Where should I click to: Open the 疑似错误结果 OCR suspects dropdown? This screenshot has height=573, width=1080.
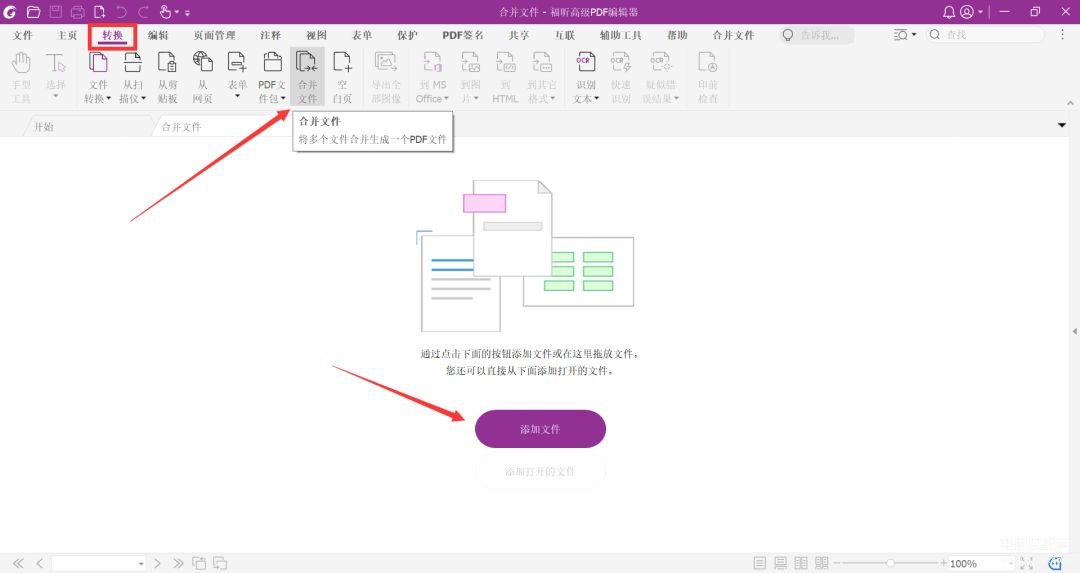pos(661,78)
